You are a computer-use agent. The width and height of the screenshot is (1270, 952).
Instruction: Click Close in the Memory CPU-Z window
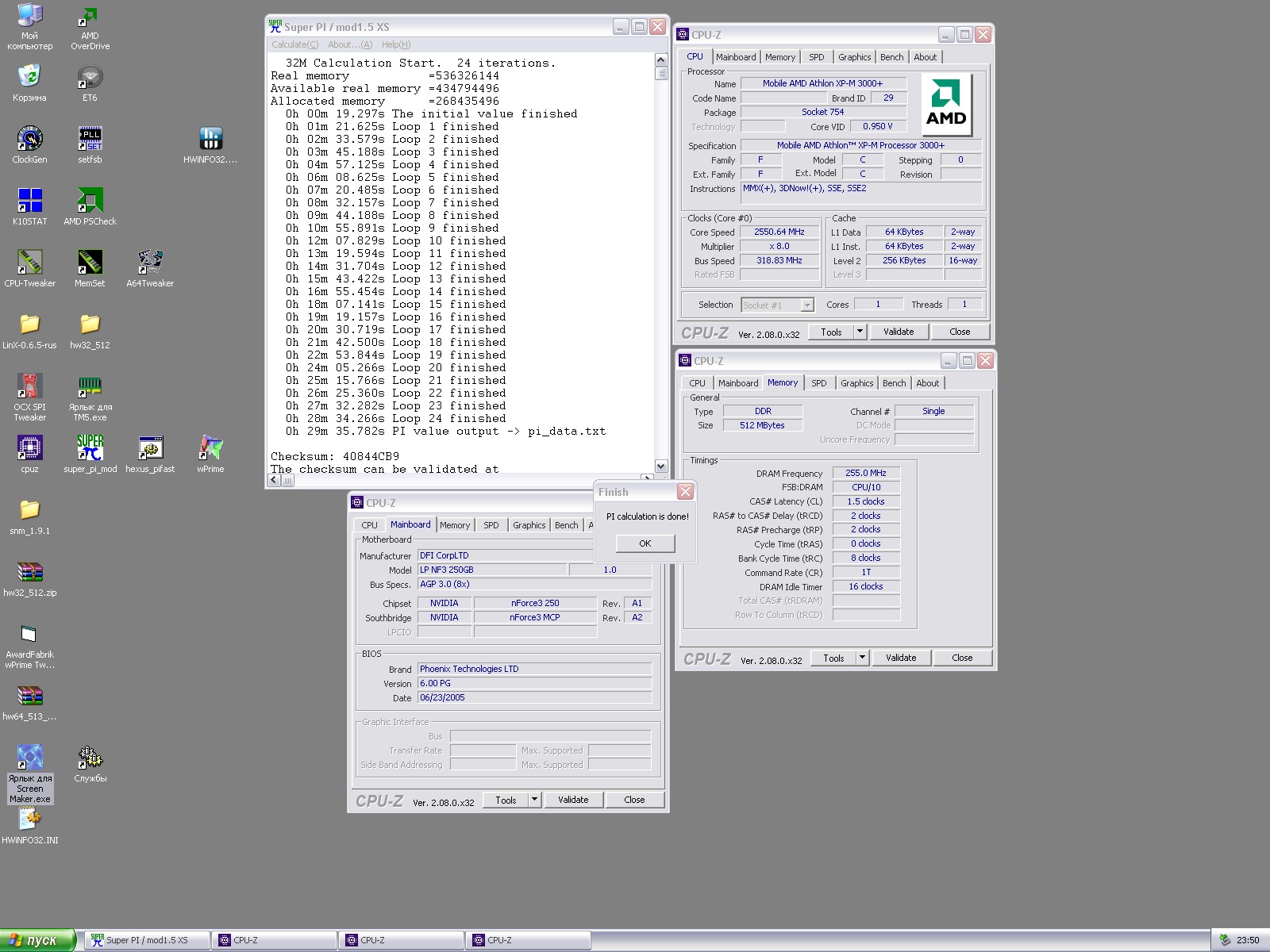click(962, 658)
